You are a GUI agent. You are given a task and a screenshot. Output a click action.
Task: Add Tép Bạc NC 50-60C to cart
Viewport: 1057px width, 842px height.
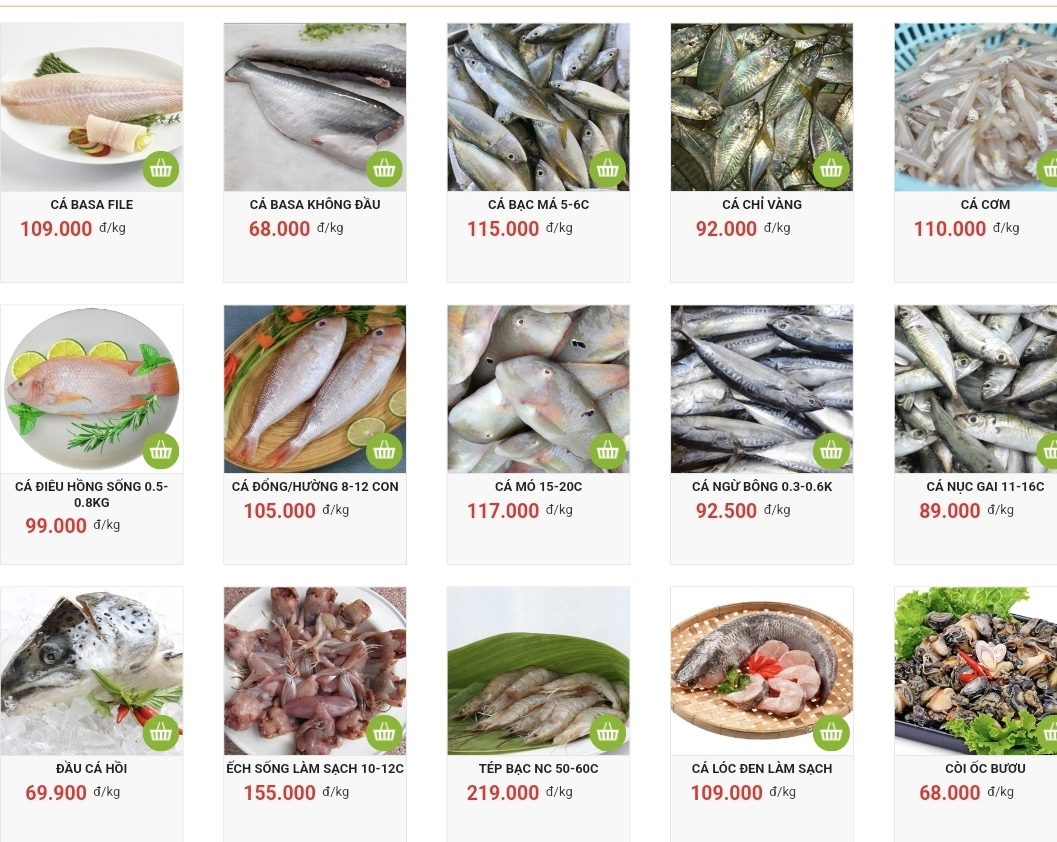(x=607, y=732)
